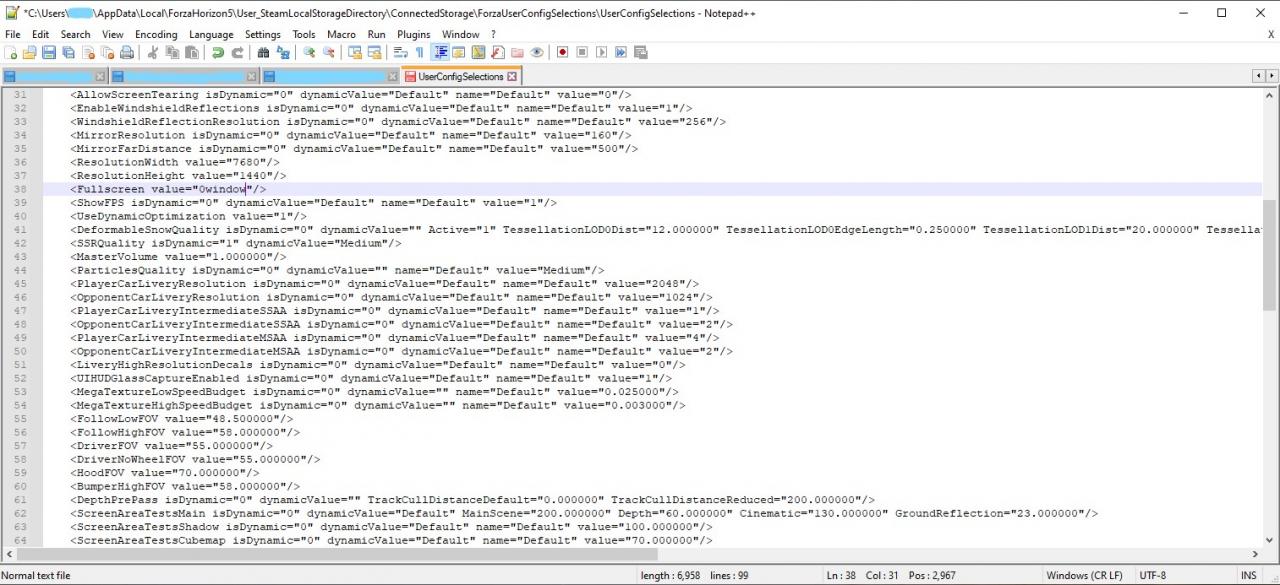Close the UserConfigSelections tab with X
The width and height of the screenshot is (1280, 585).
coord(513,77)
